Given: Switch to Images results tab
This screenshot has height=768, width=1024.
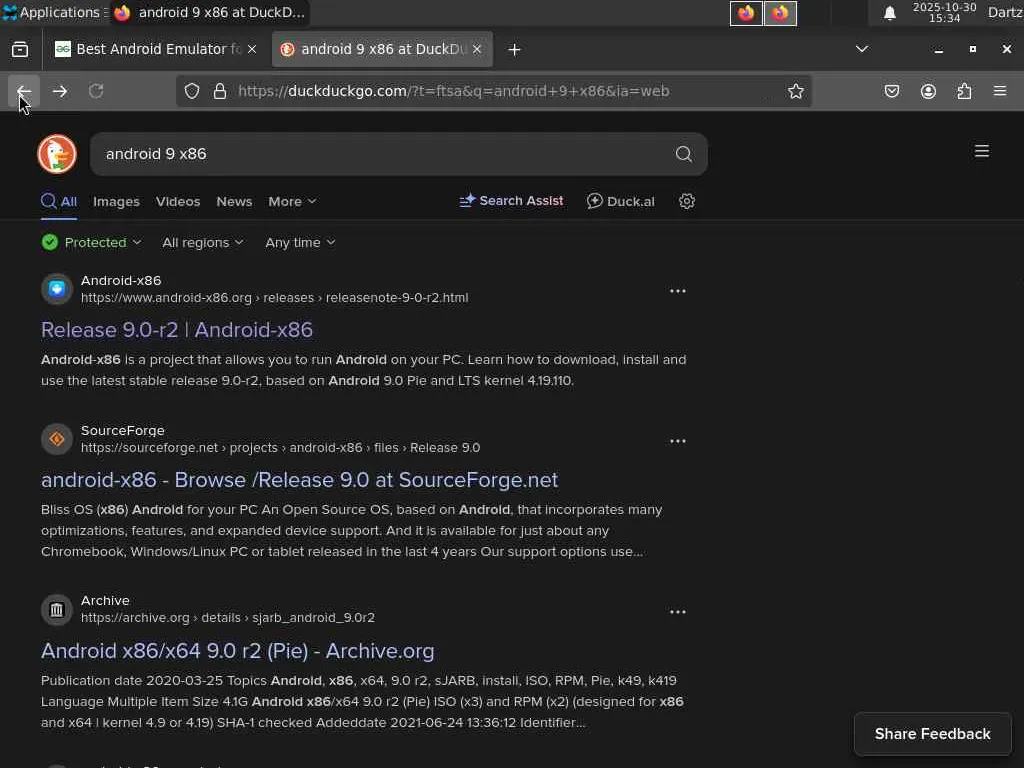Looking at the screenshot, I should [x=116, y=202].
